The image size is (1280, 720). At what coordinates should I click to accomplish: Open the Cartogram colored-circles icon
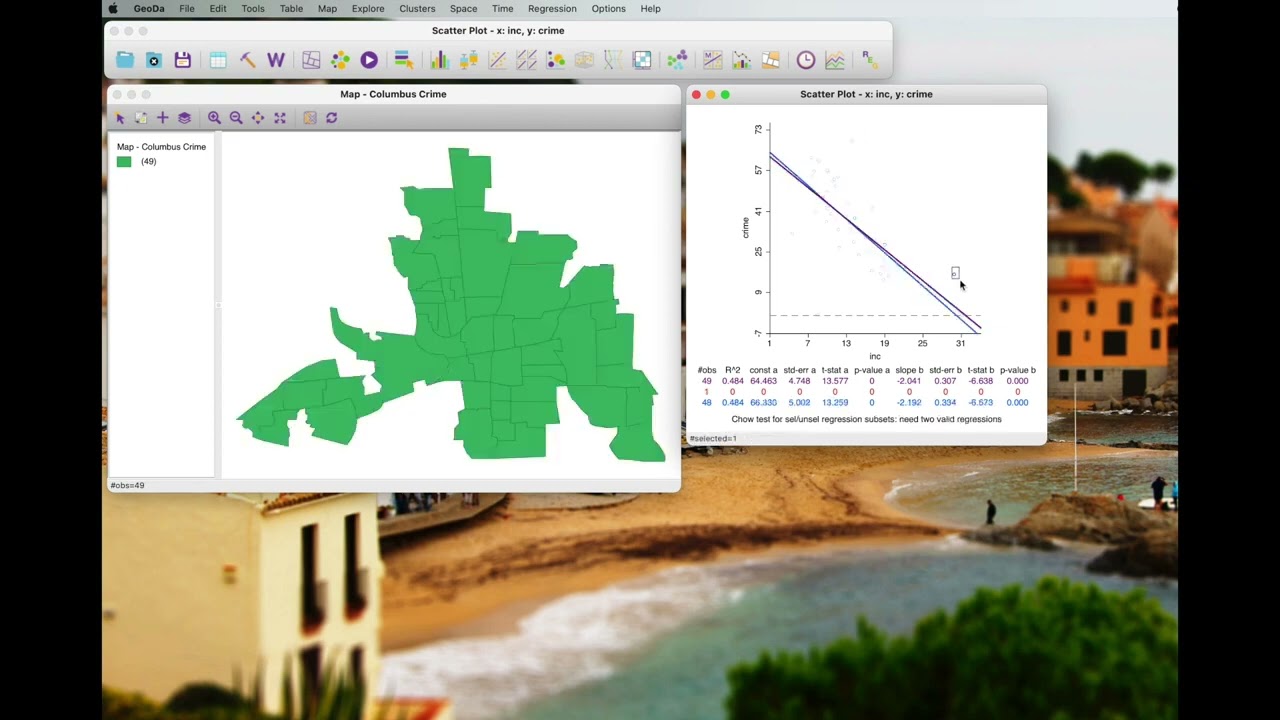[x=340, y=60]
